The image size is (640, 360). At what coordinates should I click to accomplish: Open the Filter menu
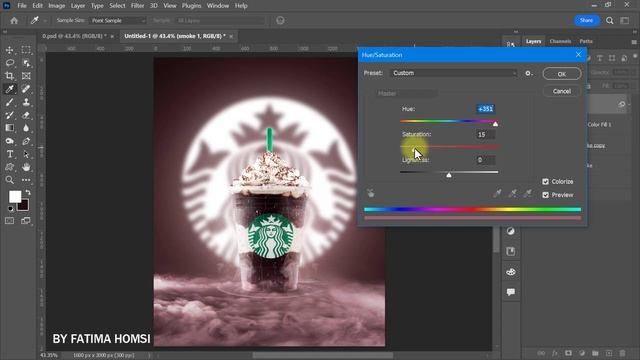tap(138, 6)
